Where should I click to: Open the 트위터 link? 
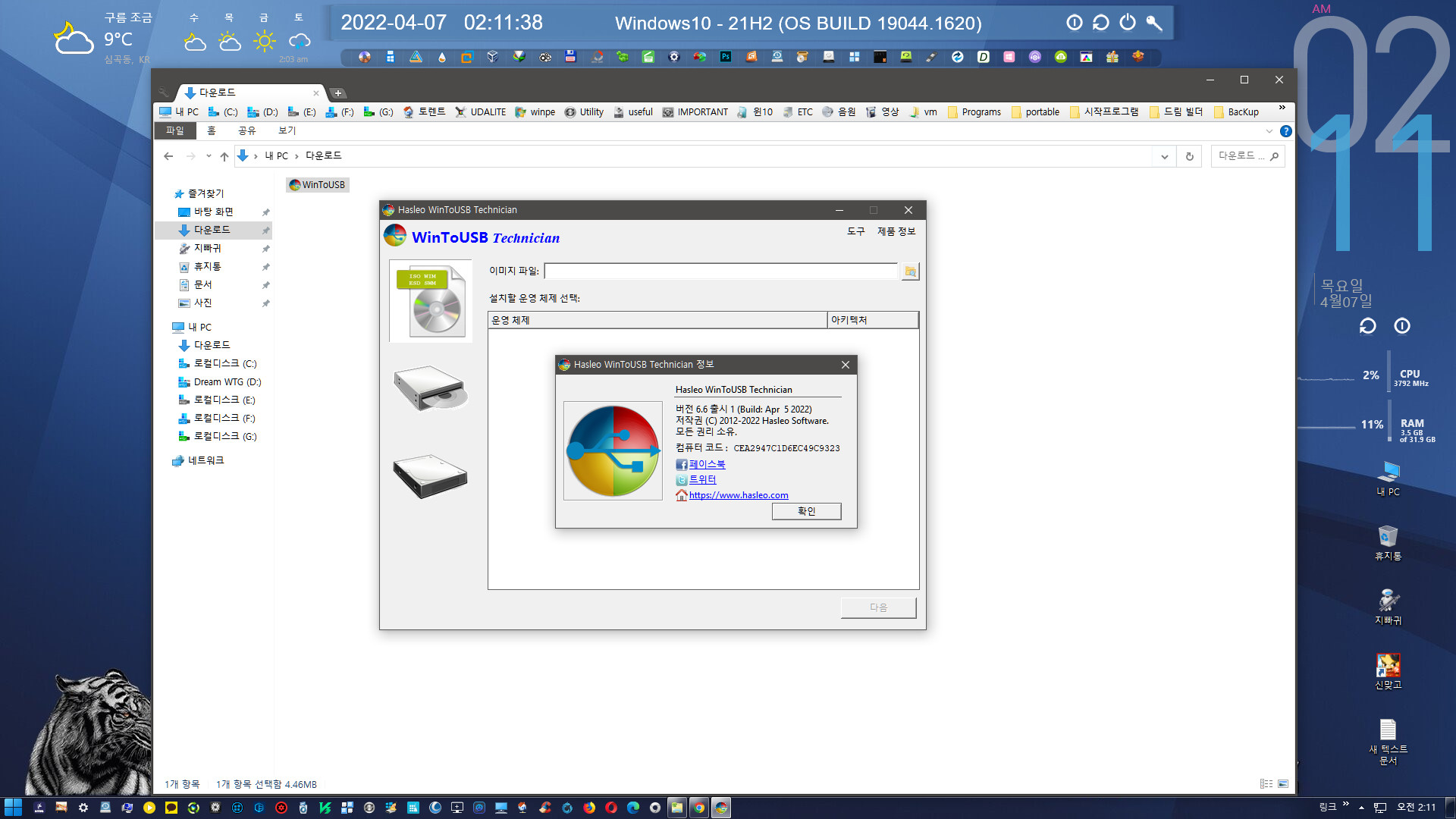tap(702, 479)
